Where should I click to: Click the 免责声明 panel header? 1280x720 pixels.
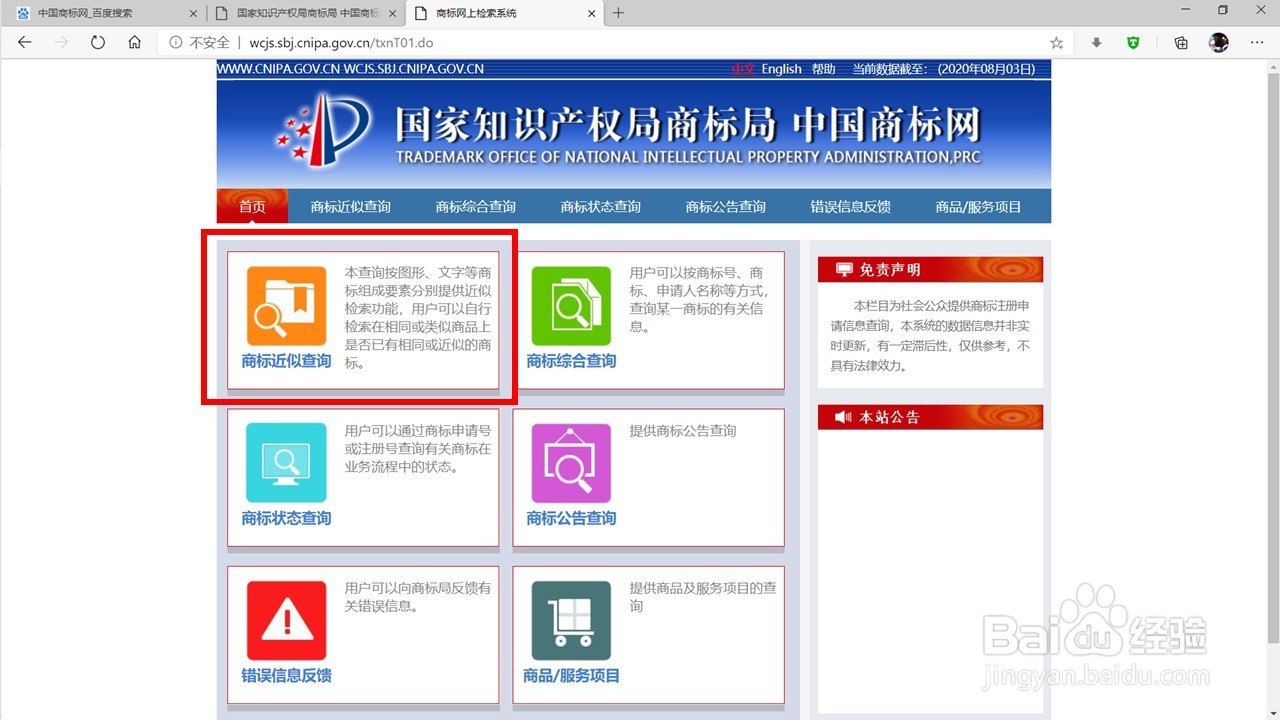pos(930,269)
